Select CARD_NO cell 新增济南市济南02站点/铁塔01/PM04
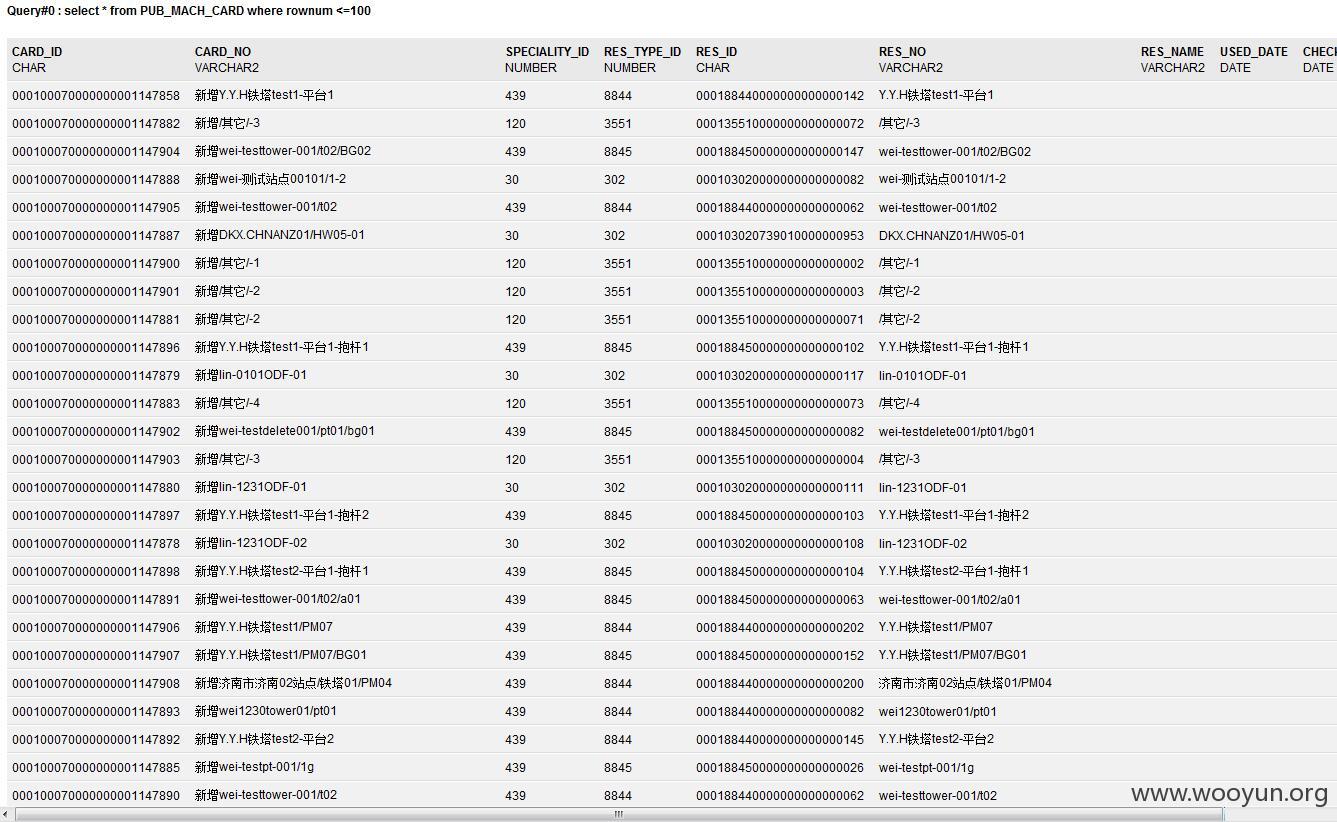The width and height of the screenshot is (1337, 822). coord(294,684)
